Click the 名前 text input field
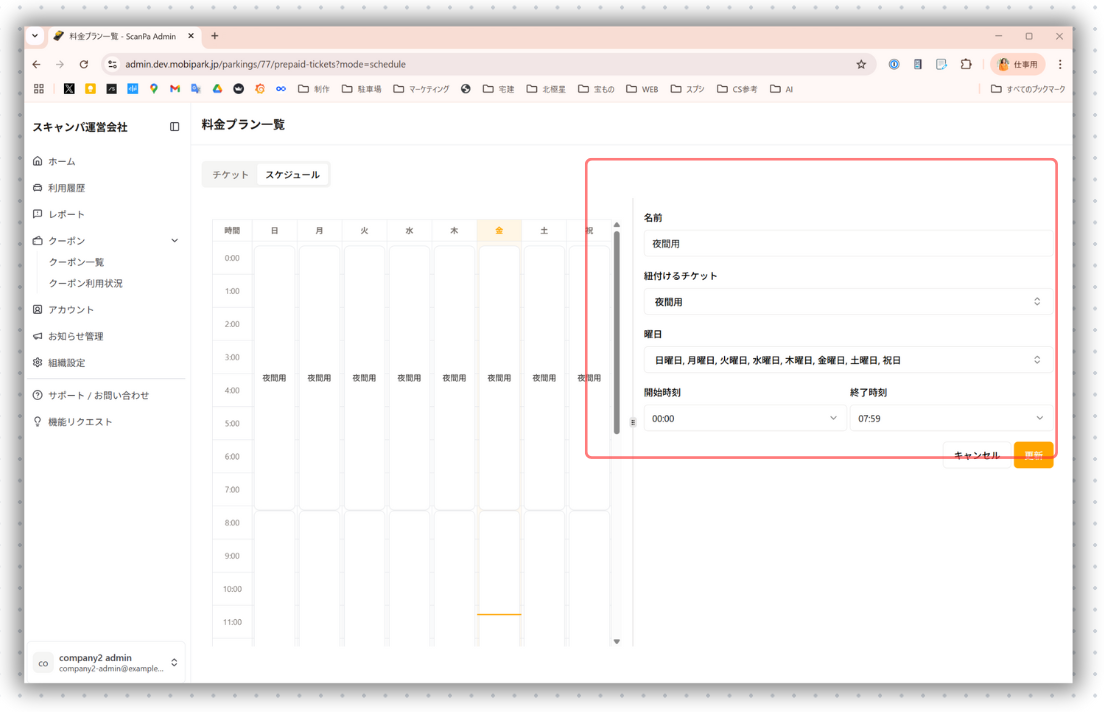This screenshot has width=1104, height=712. click(847, 243)
